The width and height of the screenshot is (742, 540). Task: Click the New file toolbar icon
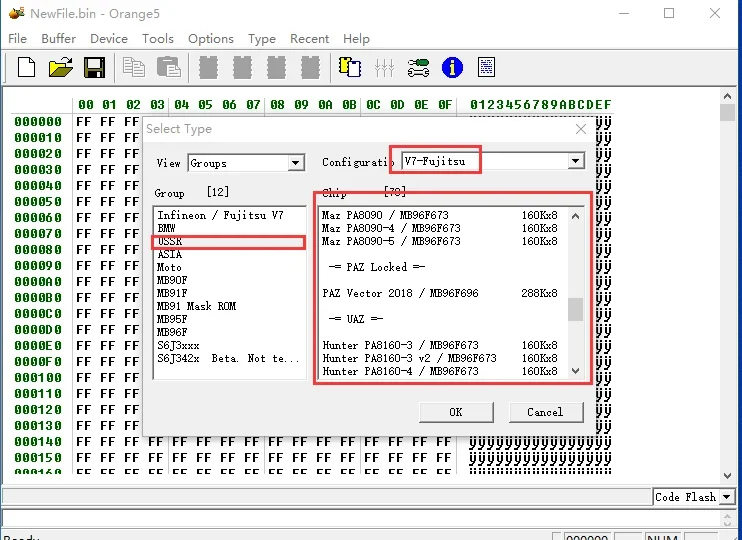pos(26,67)
